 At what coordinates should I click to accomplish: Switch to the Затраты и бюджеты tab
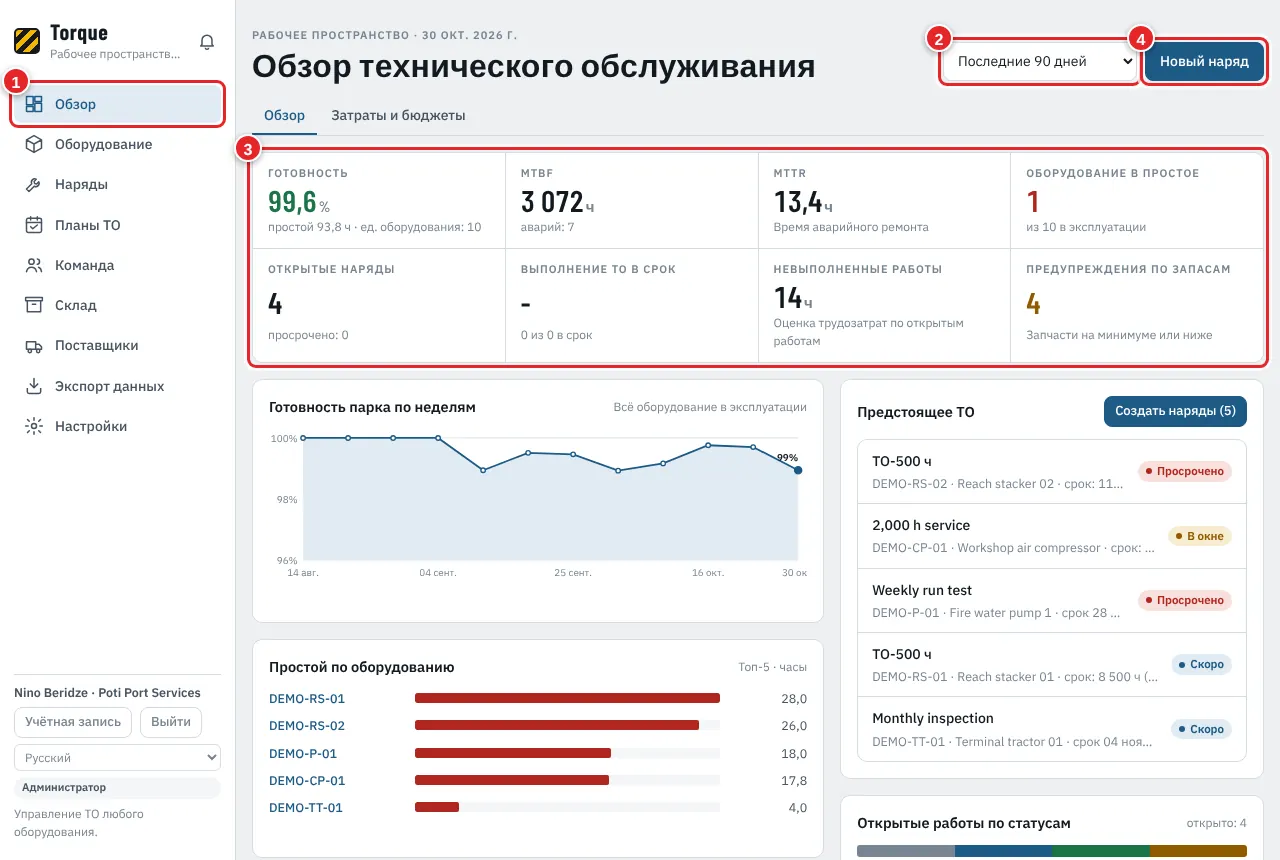pyautogui.click(x=398, y=115)
